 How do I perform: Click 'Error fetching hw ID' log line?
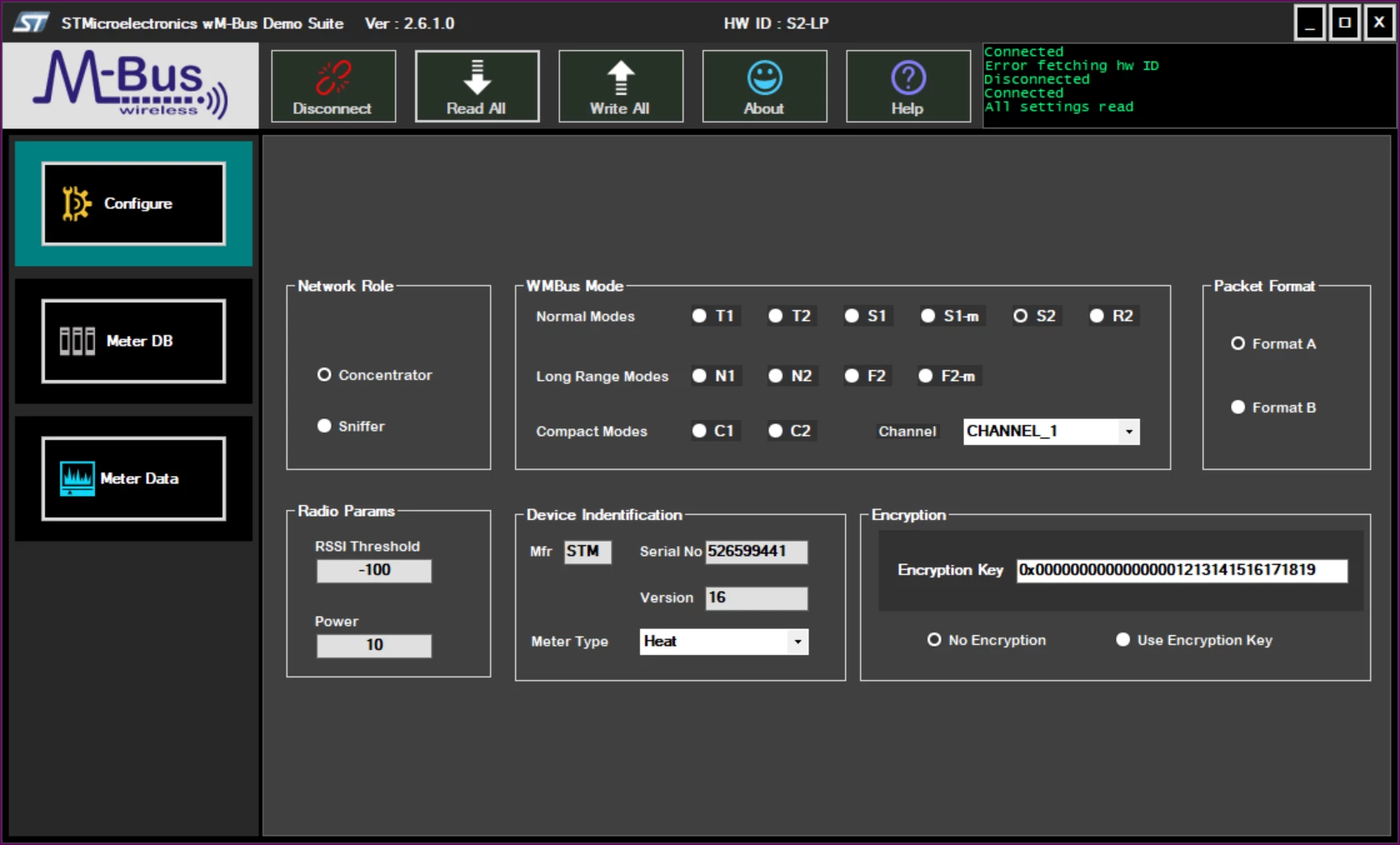click(x=1071, y=65)
